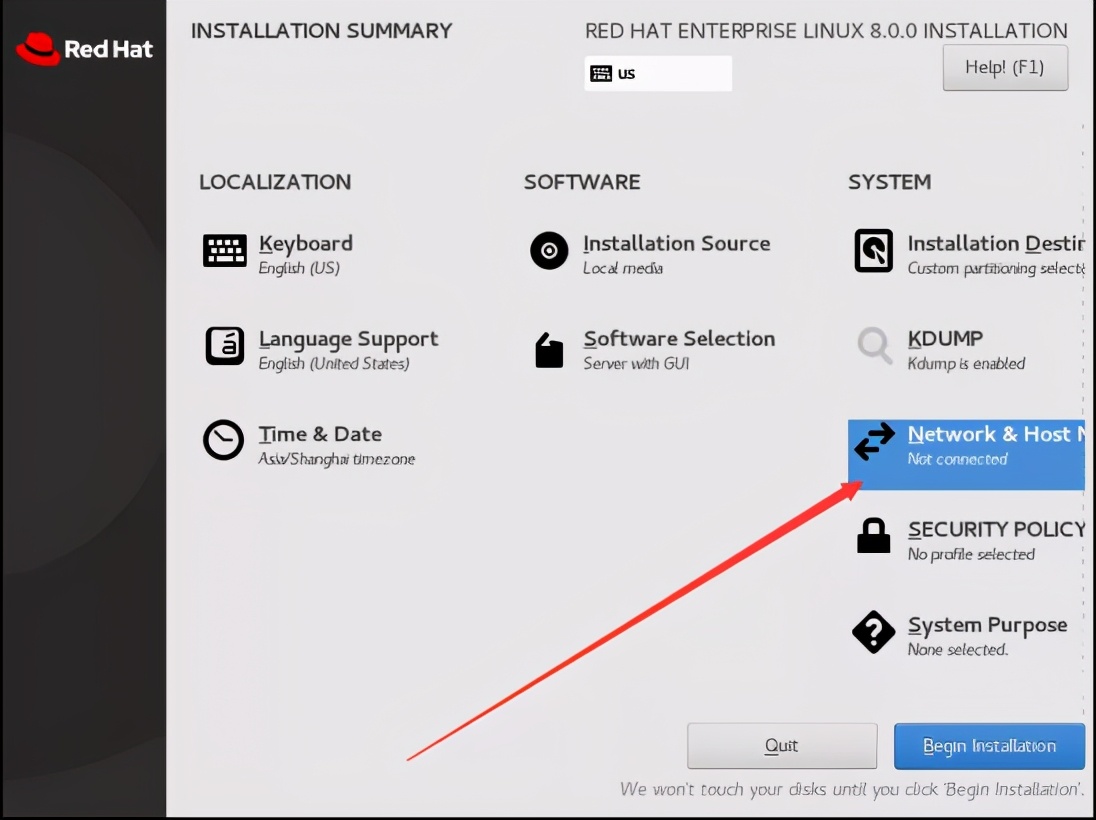Click the Red Hat logo
This screenshot has height=820, width=1096.
pos(84,49)
